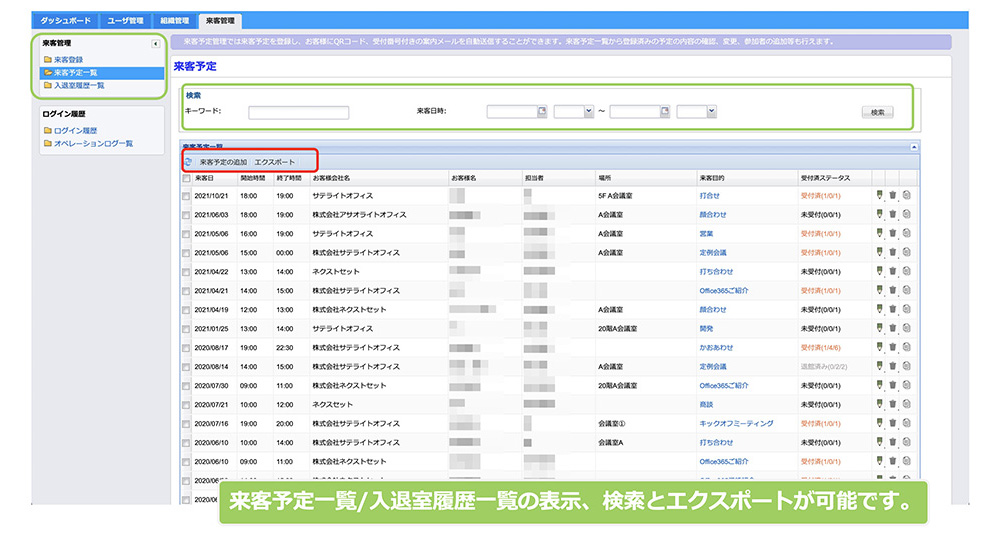1000x543 pixels.
Task: Switch to the 組織管理 tab
Action: point(174,20)
